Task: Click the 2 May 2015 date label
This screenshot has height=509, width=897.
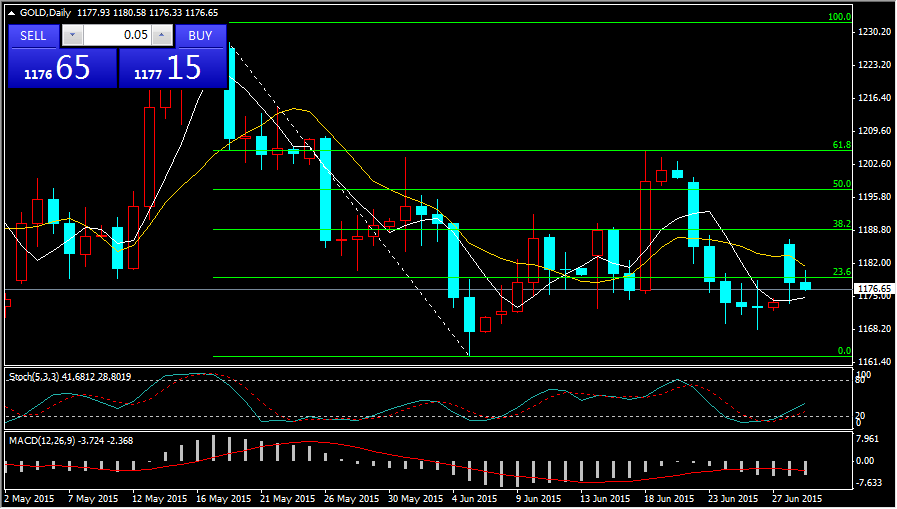Action: tap(29, 499)
